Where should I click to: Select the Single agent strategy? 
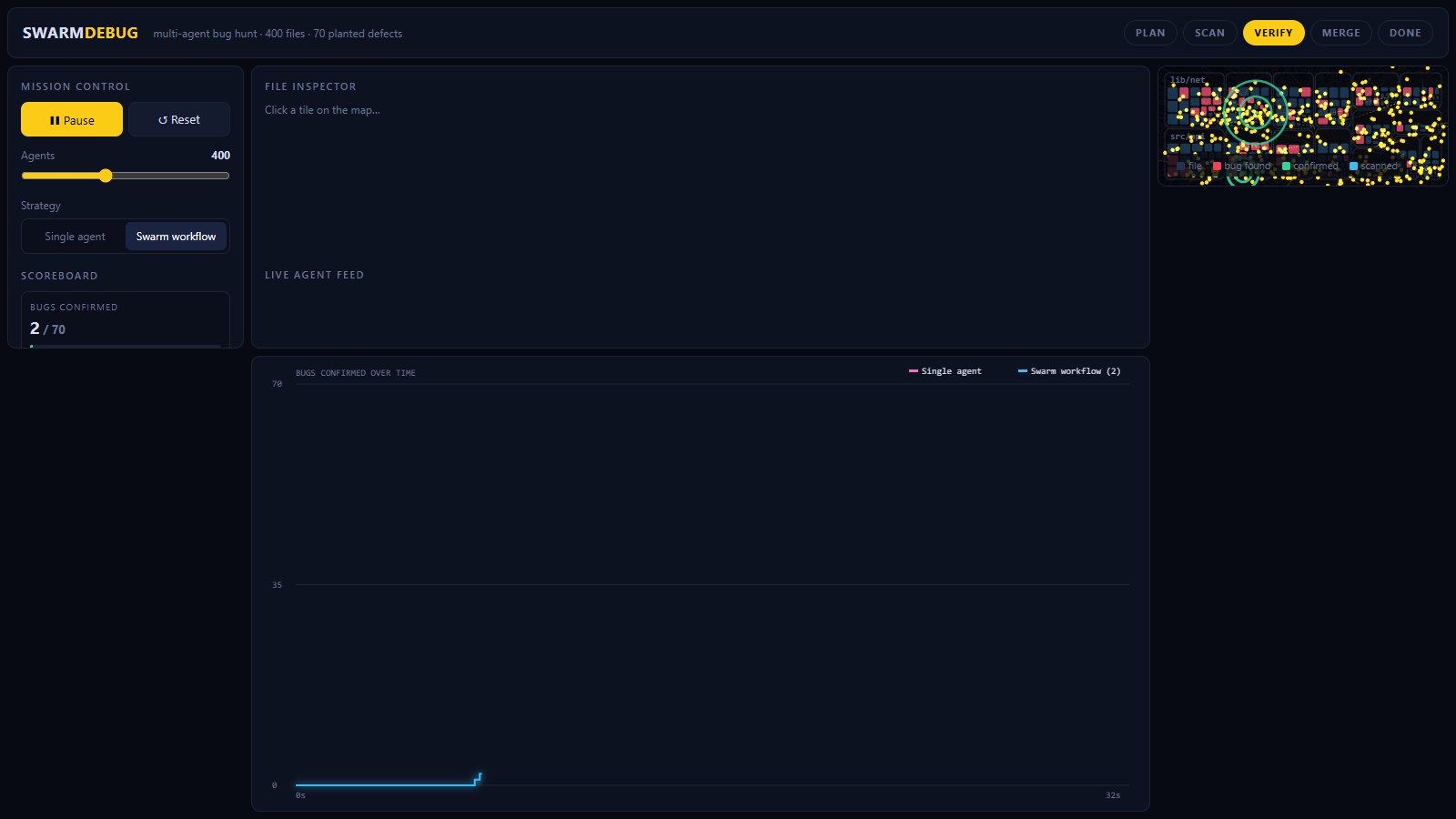[x=75, y=237]
